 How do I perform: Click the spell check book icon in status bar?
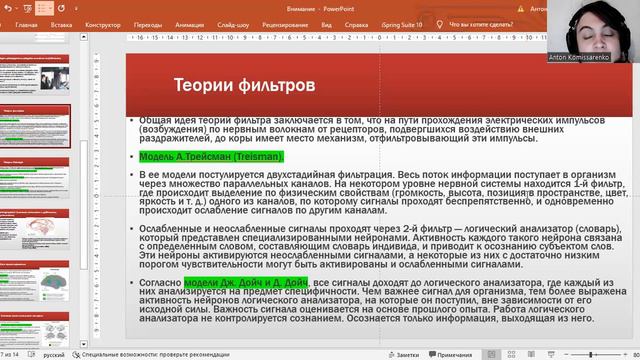pos(31,354)
